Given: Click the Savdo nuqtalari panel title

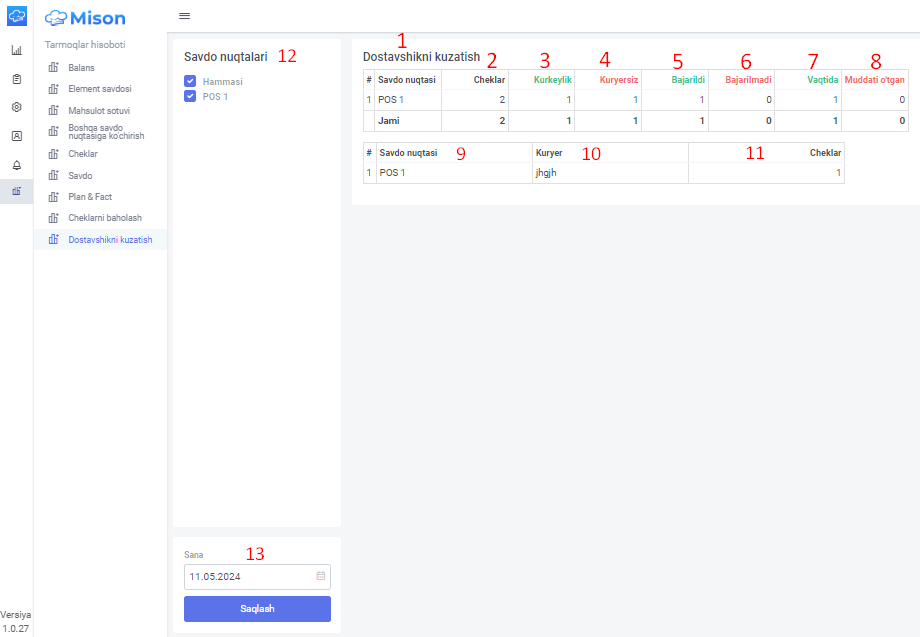Looking at the screenshot, I should (225, 57).
